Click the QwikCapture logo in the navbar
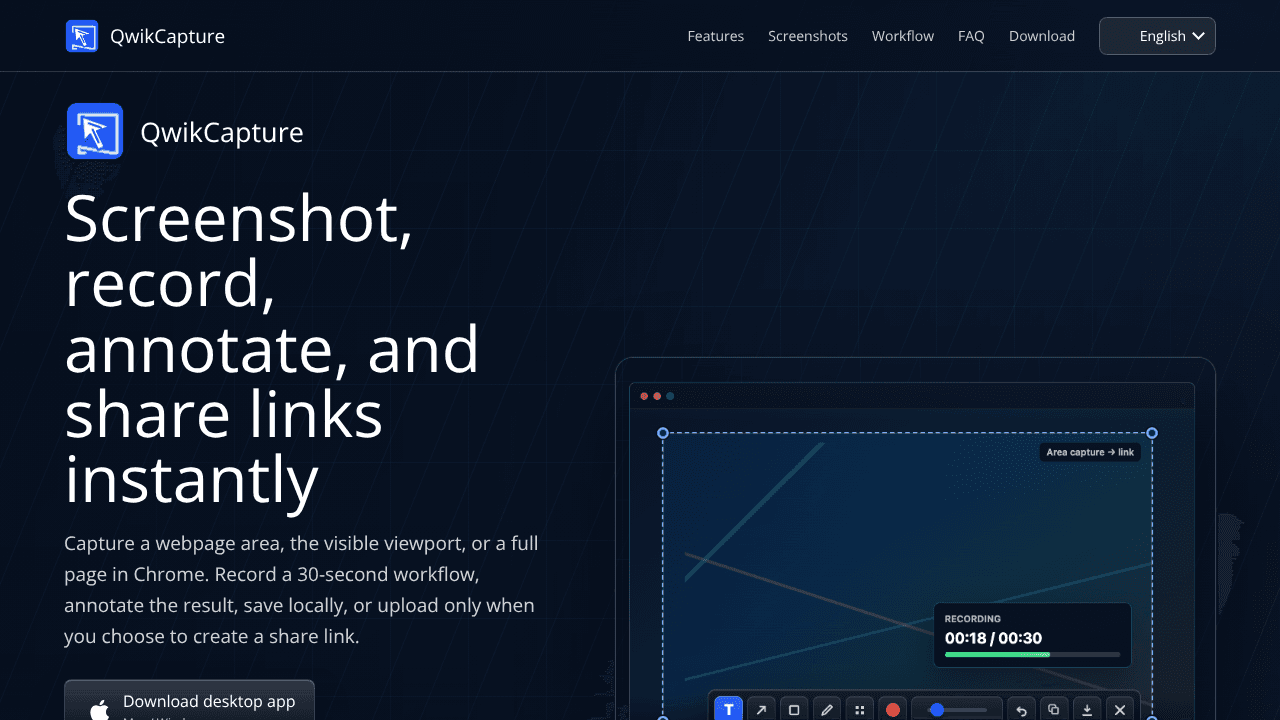 coord(82,36)
